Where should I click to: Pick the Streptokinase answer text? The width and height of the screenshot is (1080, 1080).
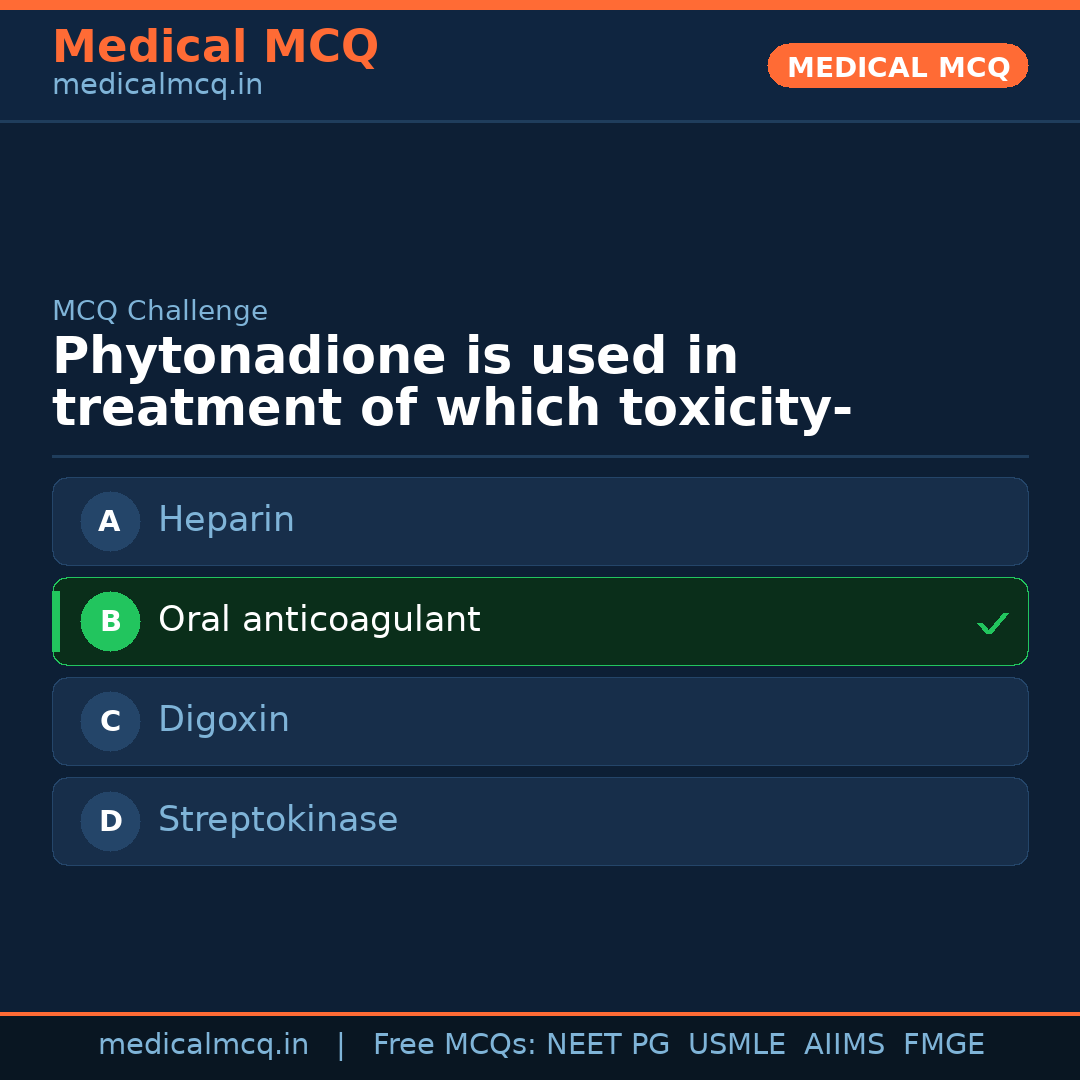278,820
